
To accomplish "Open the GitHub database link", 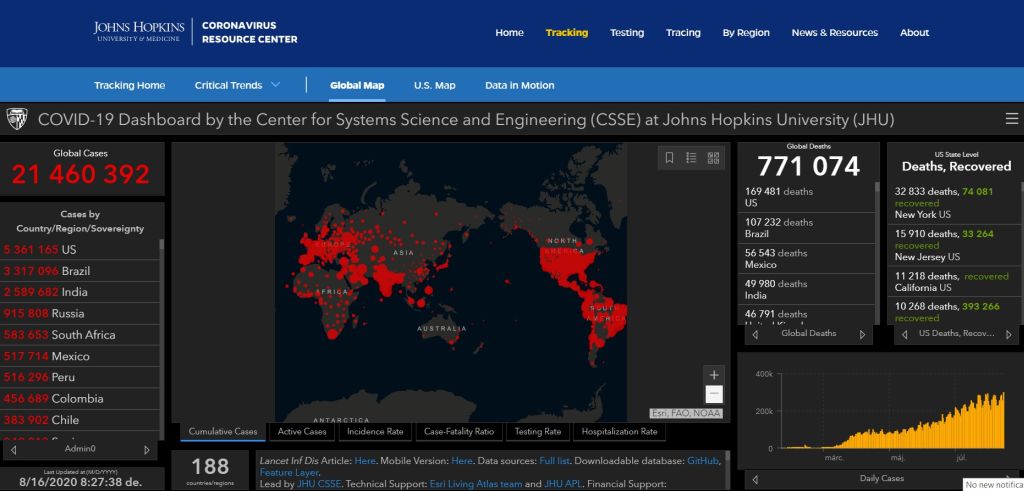I will click(x=703, y=461).
